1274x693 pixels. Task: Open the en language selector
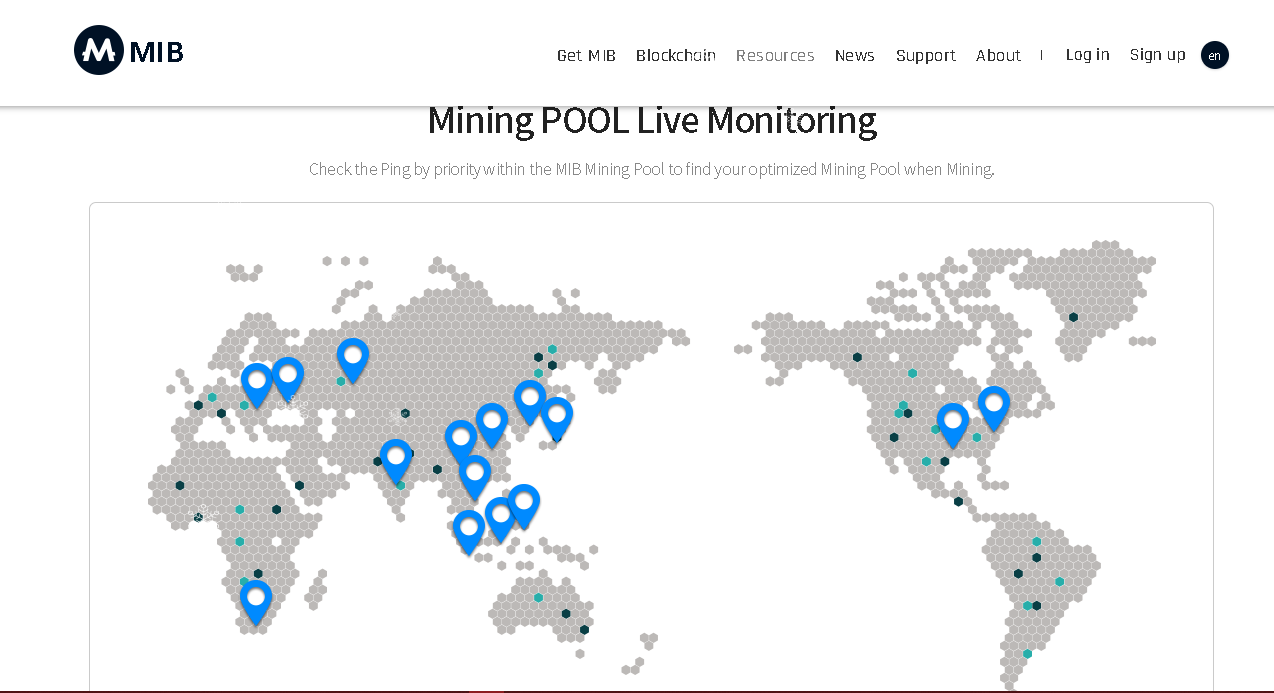pos(1215,55)
